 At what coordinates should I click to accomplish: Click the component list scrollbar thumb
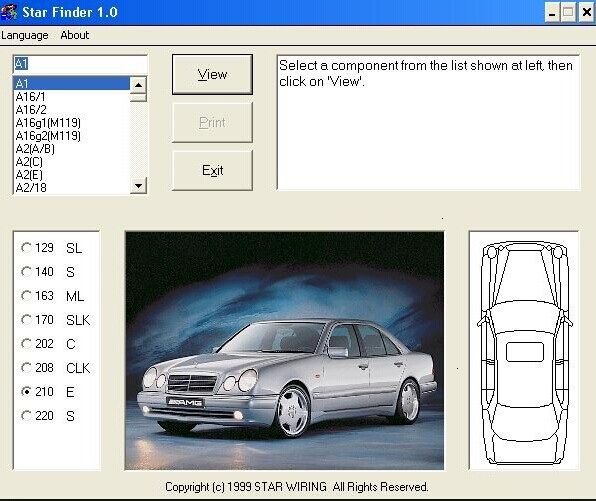(x=138, y=97)
